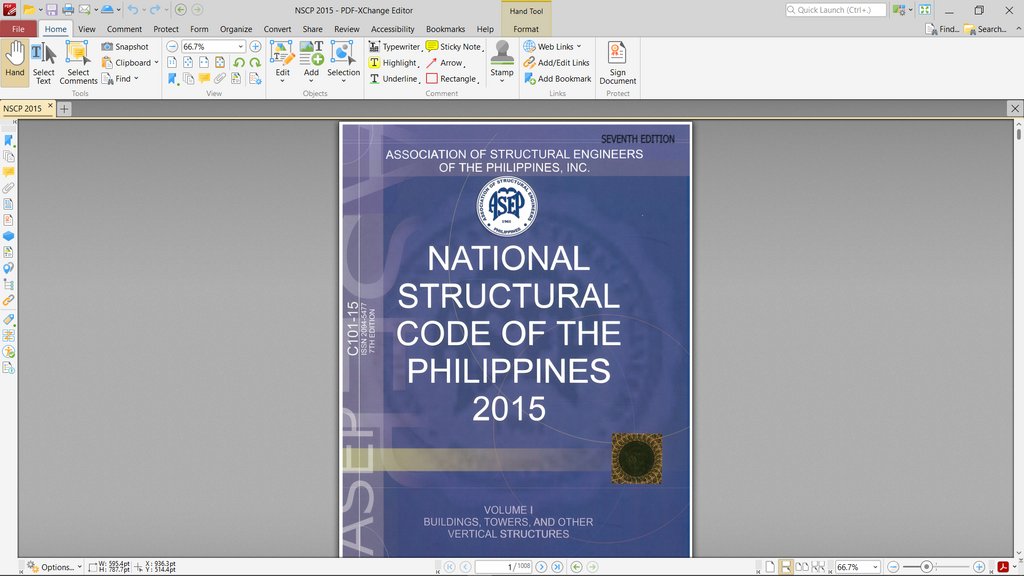This screenshot has height=576, width=1024.
Task: Select the Typewriter comment tool
Action: coord(394,46)
